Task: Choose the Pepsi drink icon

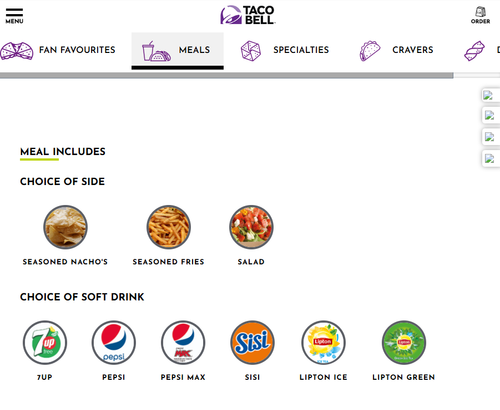Action: (x=114, y=343)
